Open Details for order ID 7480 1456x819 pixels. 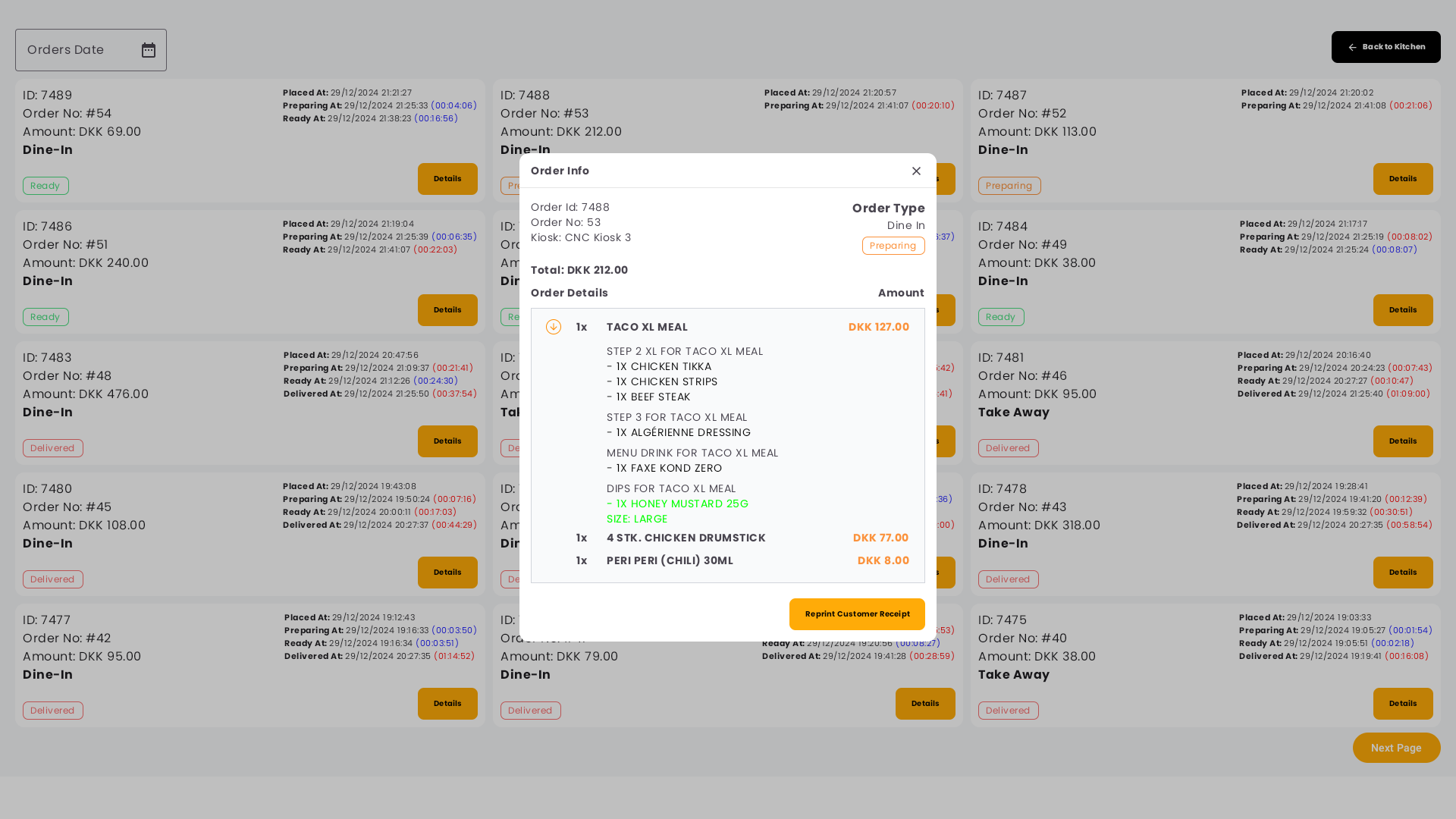pyautogui.click(x=447, y=573)
